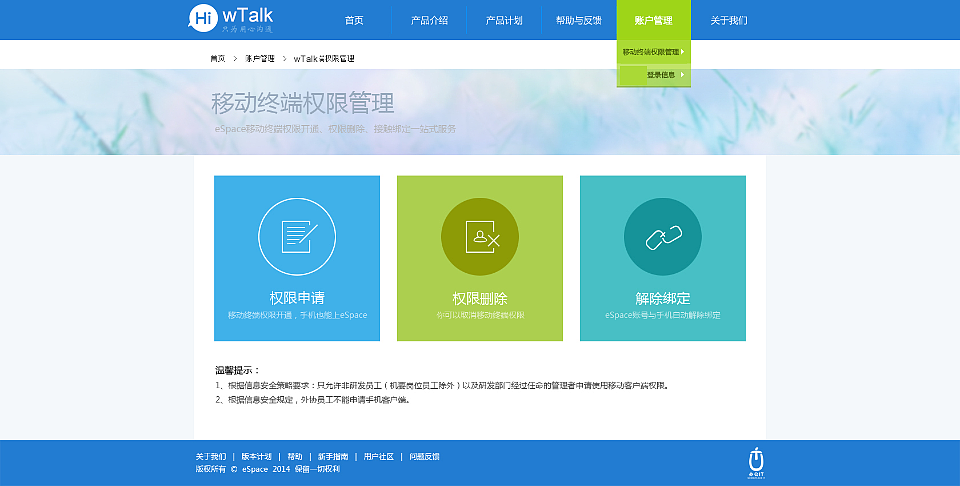Click the 账户管理 breadcrumb link
The width and height of the screenshot is (960, 486).
(260, 59)
